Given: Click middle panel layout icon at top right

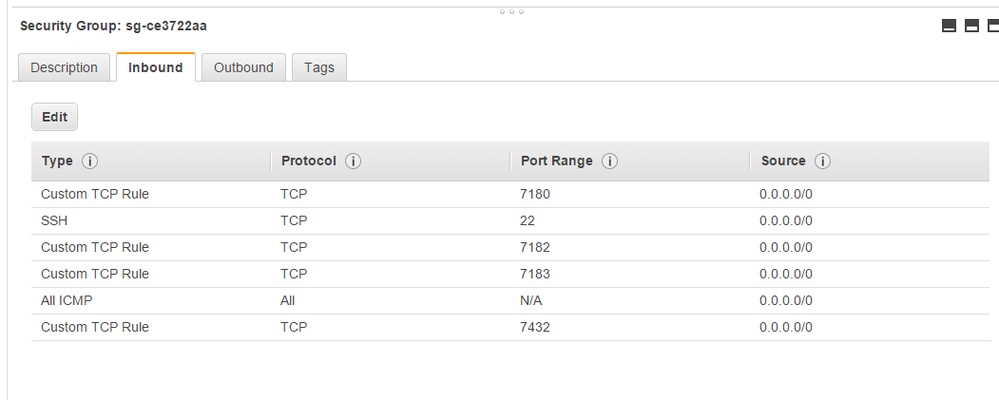Looking at the screenshot, I should (971, 26).
